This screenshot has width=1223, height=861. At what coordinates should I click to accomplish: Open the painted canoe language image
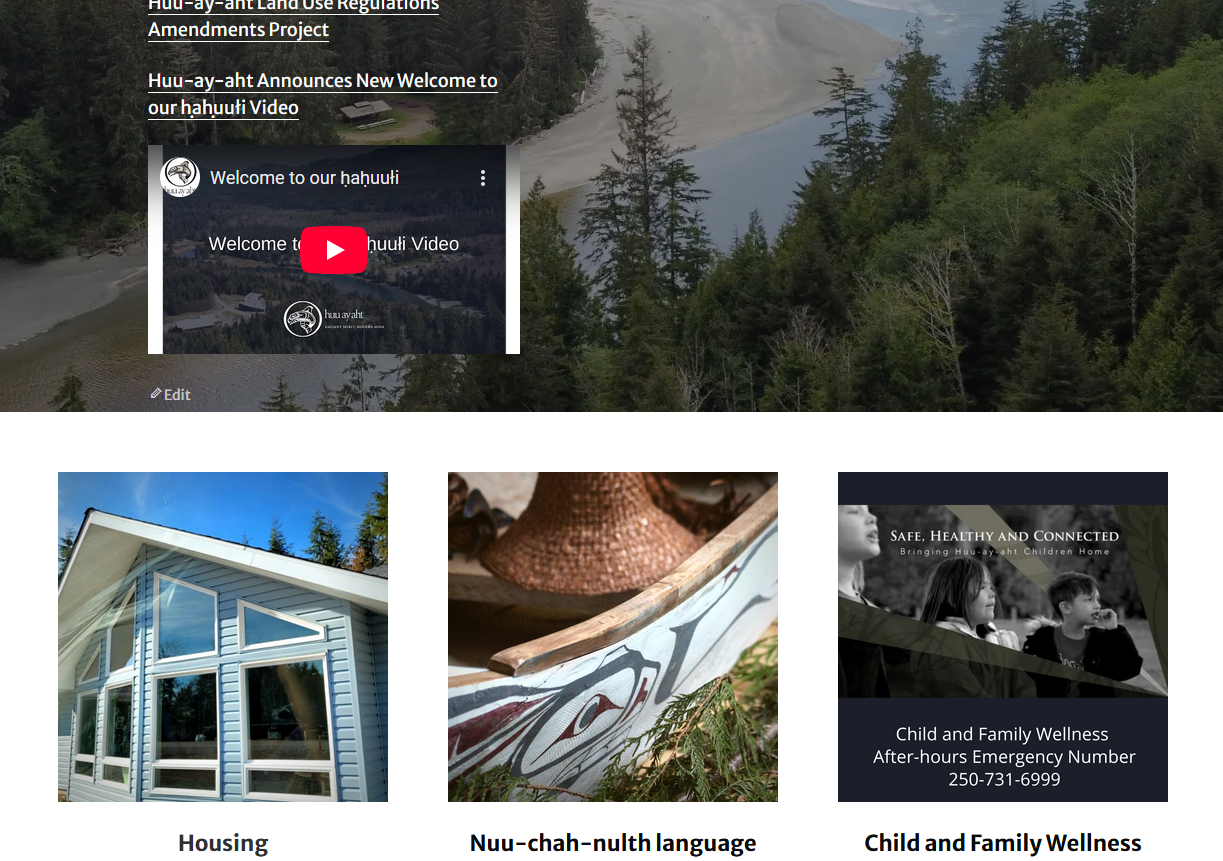(x=613, y=637)
